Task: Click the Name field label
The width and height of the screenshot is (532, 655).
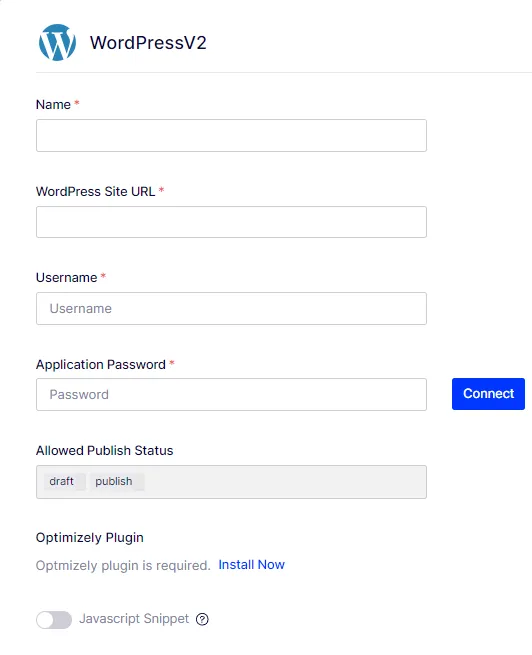Action: coord(53,104)
